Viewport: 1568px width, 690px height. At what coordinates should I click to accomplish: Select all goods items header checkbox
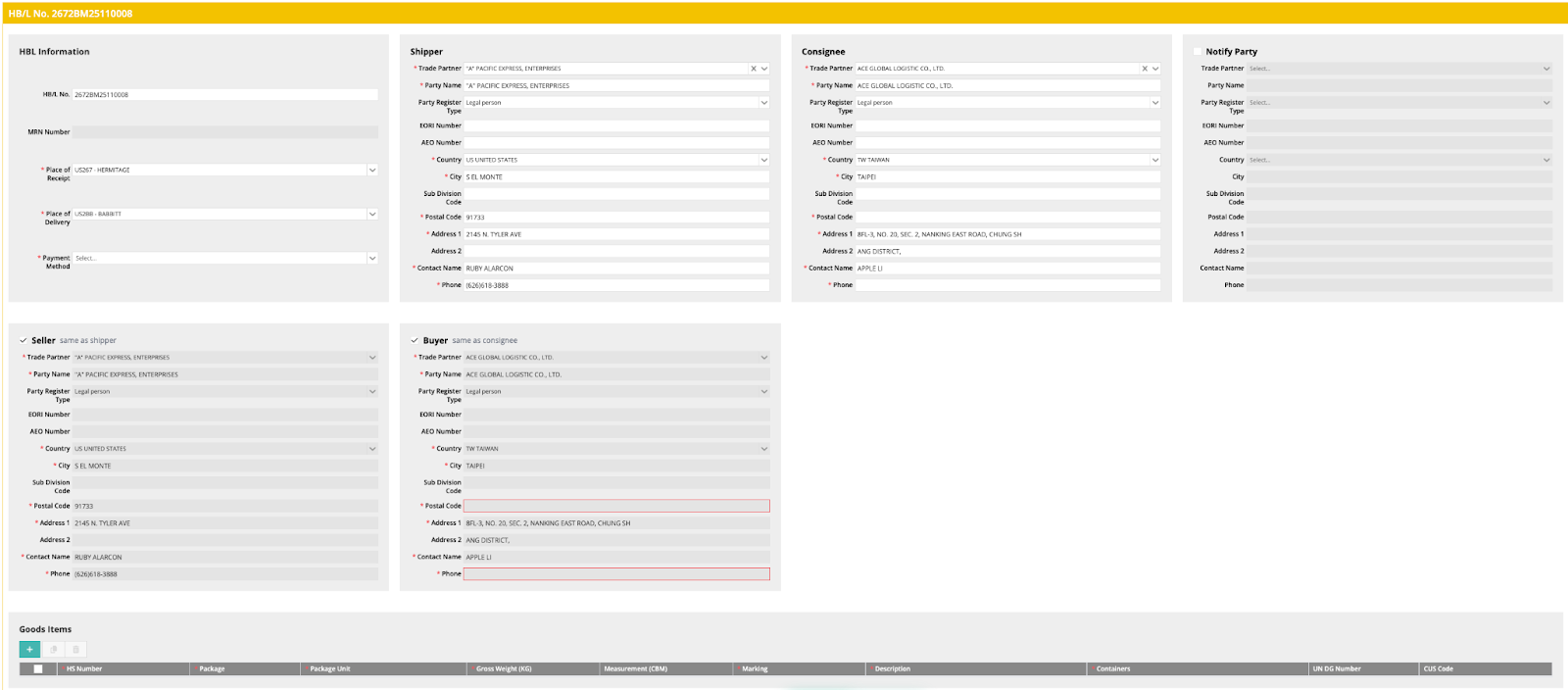pos(38,669)
